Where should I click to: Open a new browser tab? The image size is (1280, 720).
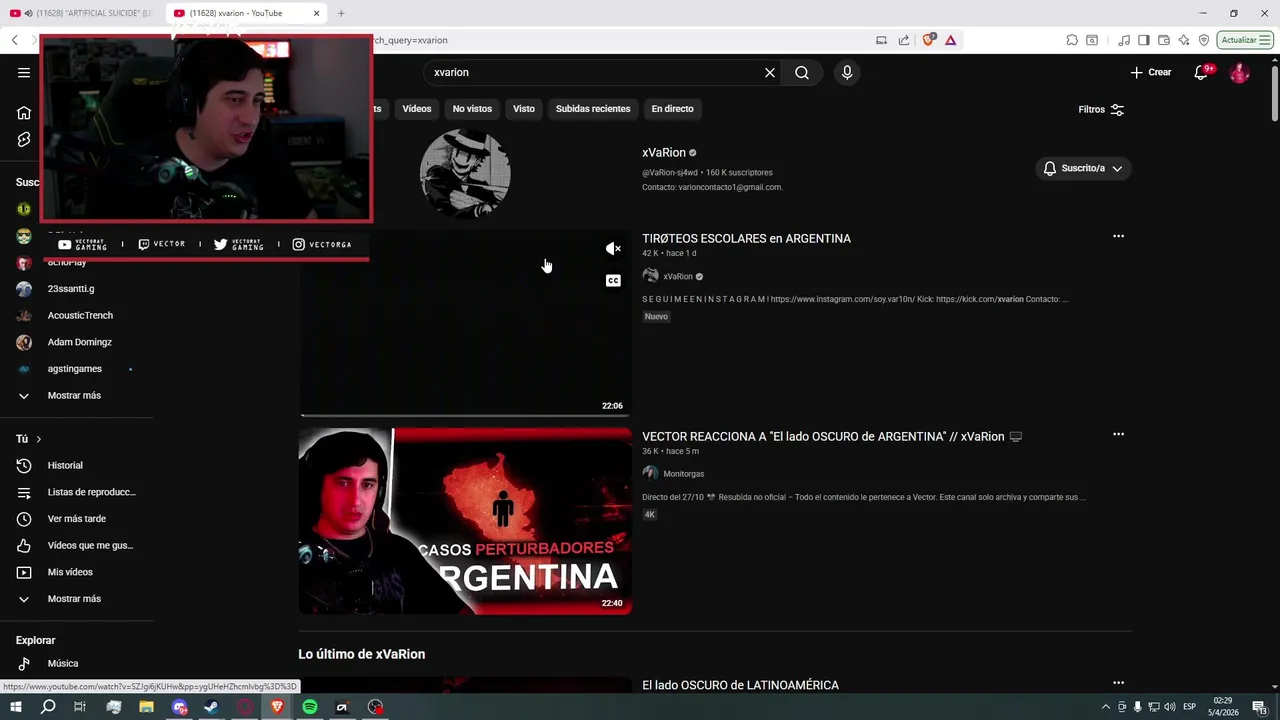click(x=341, y=13)
